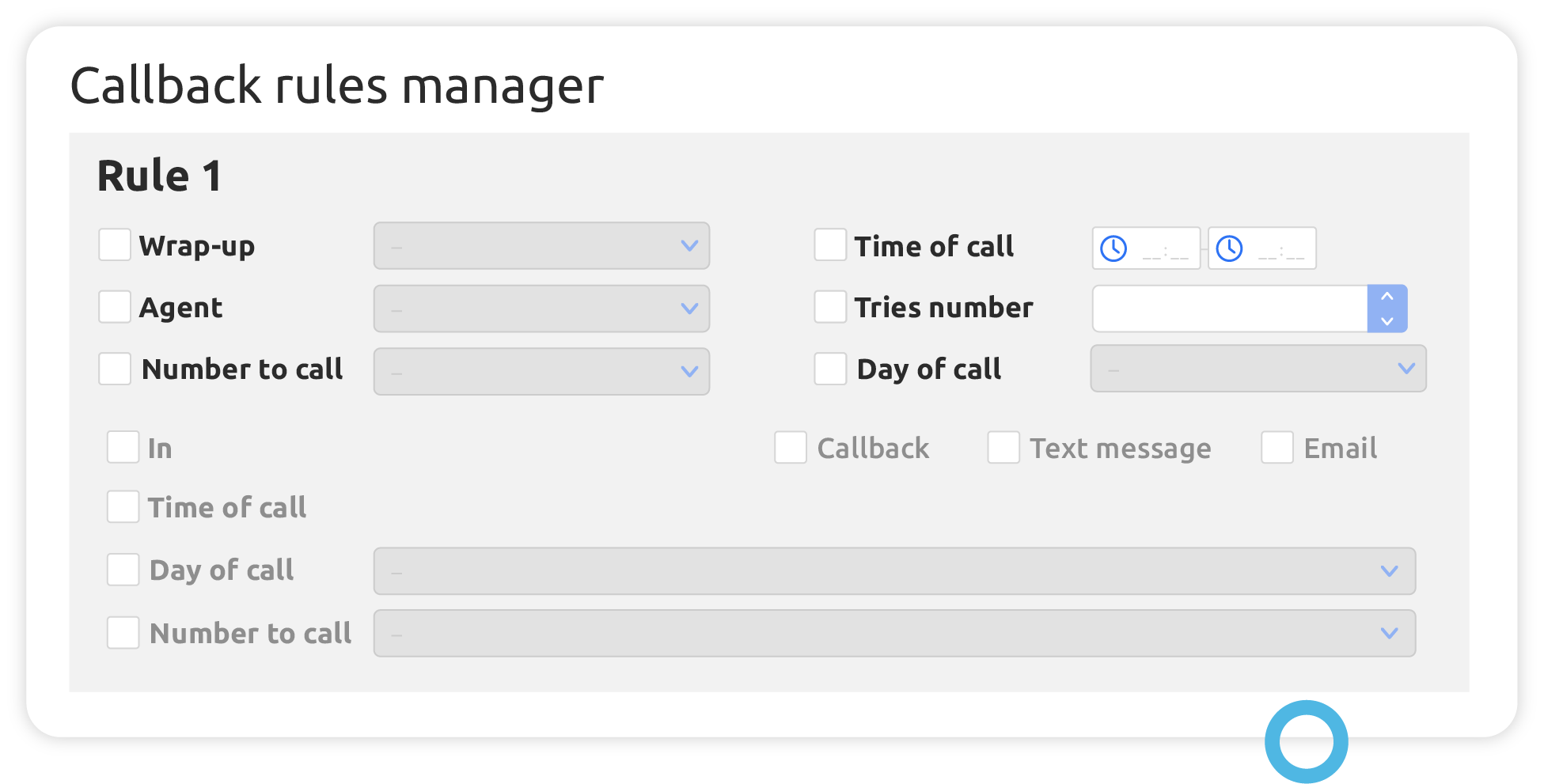This screenshot has height=784, width=1544.
Task: Click the down arrow on Tries number stepper
Action: pos(1387,320)
